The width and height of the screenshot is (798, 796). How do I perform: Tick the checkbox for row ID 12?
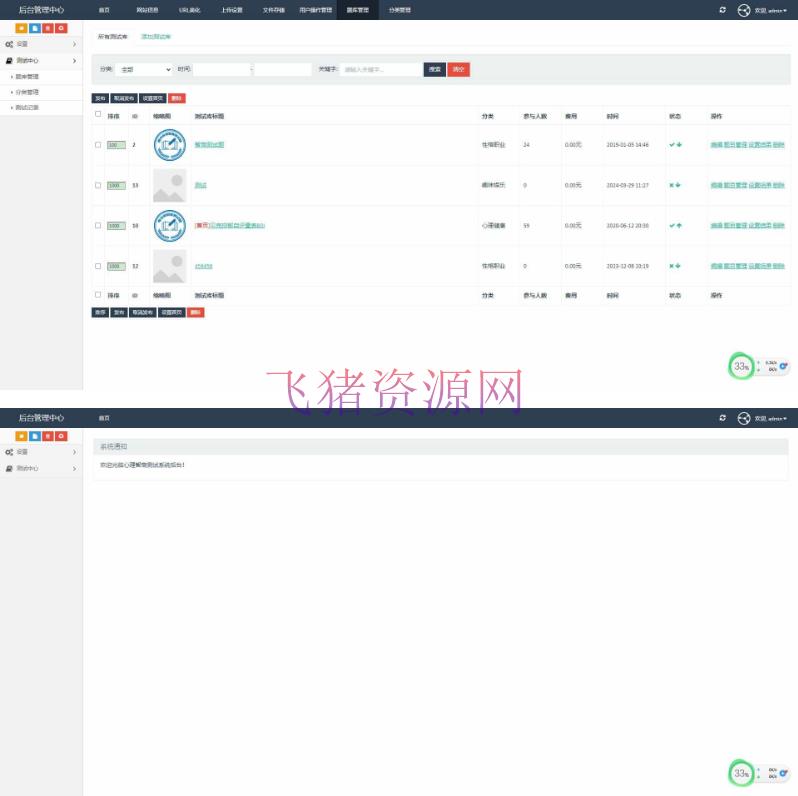click(x=98, y=266)
